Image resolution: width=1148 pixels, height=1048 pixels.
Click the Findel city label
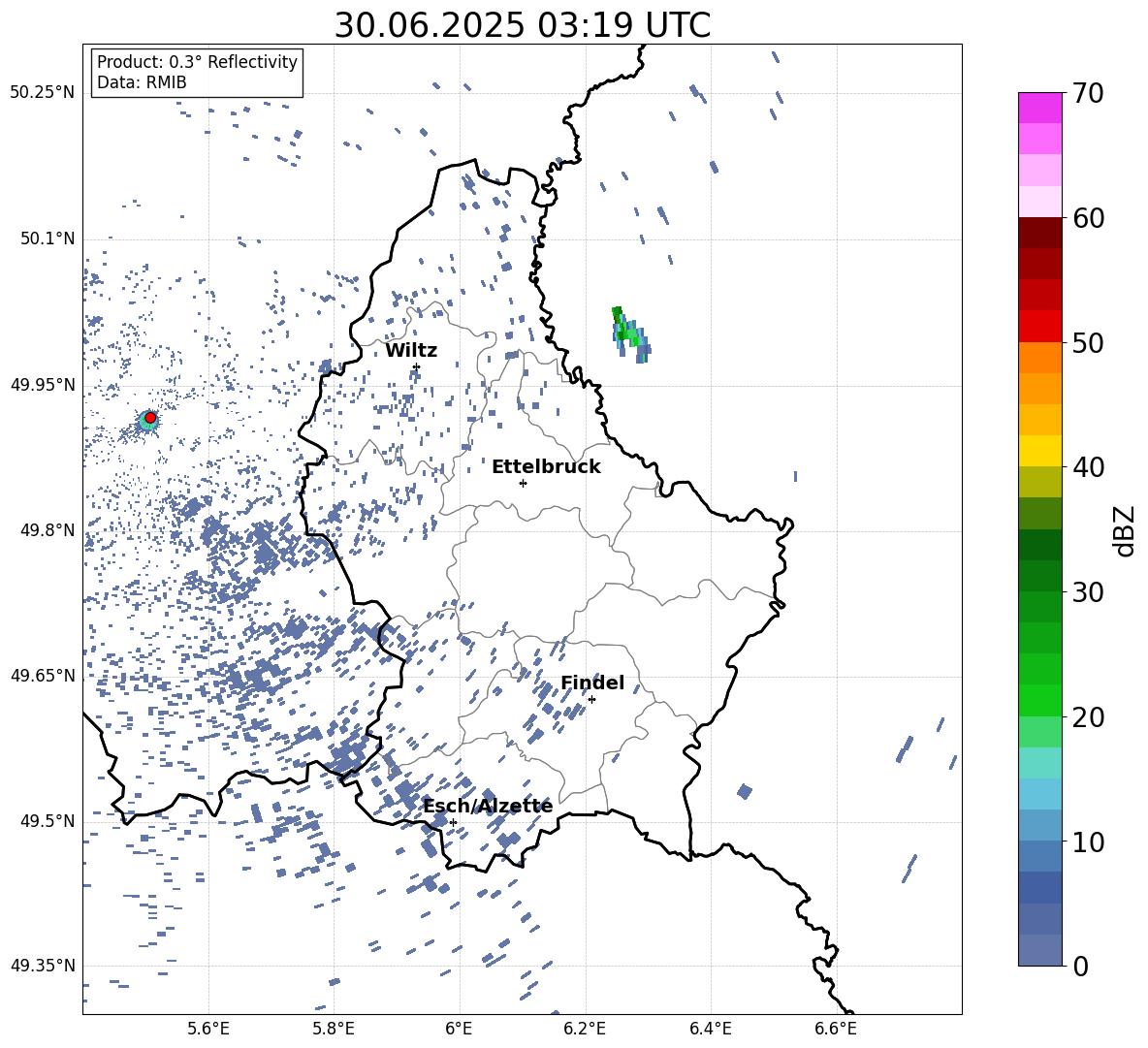[x=592, y=683]
